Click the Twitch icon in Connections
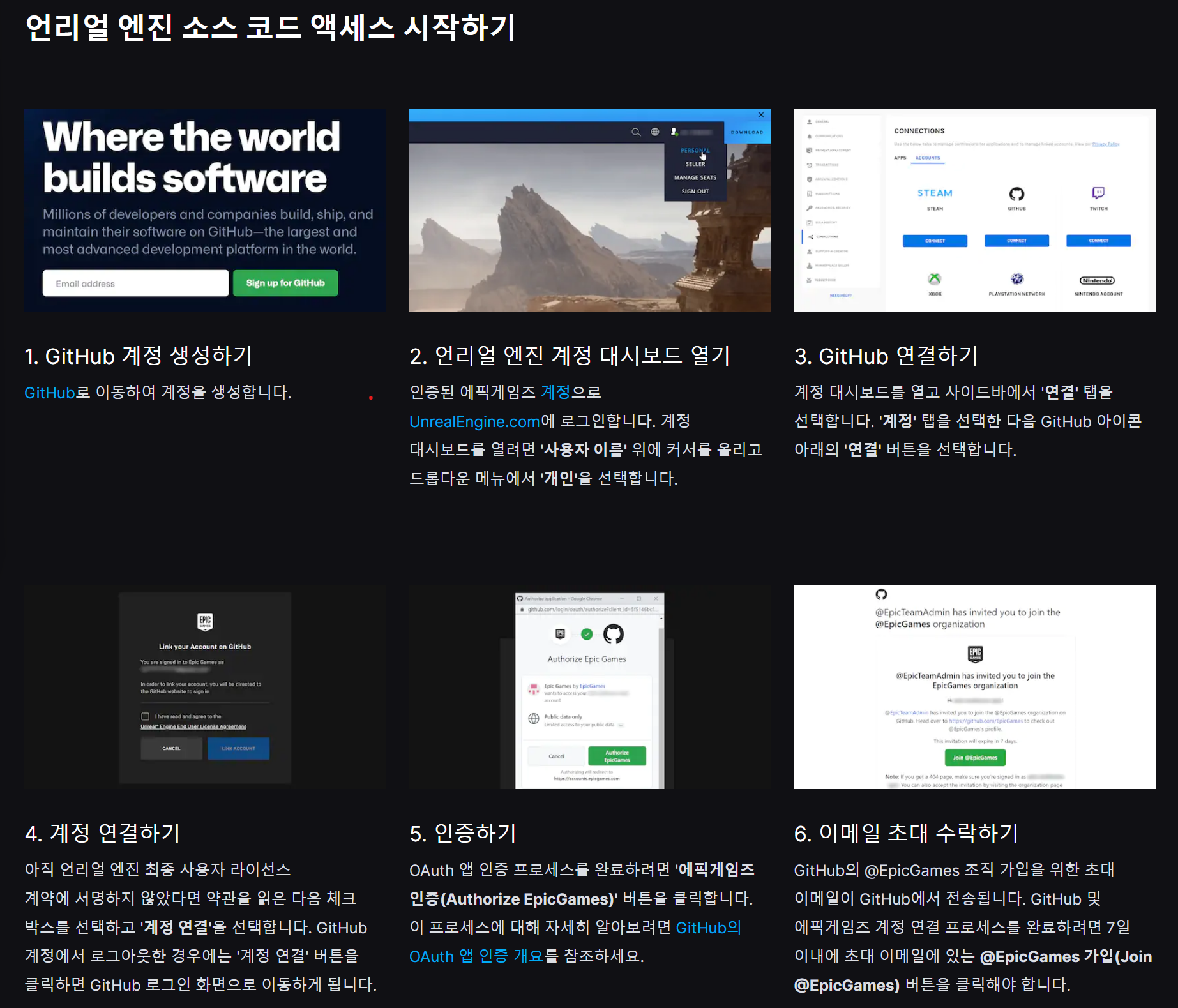 pyautogui.click(x=1098, y=193)
